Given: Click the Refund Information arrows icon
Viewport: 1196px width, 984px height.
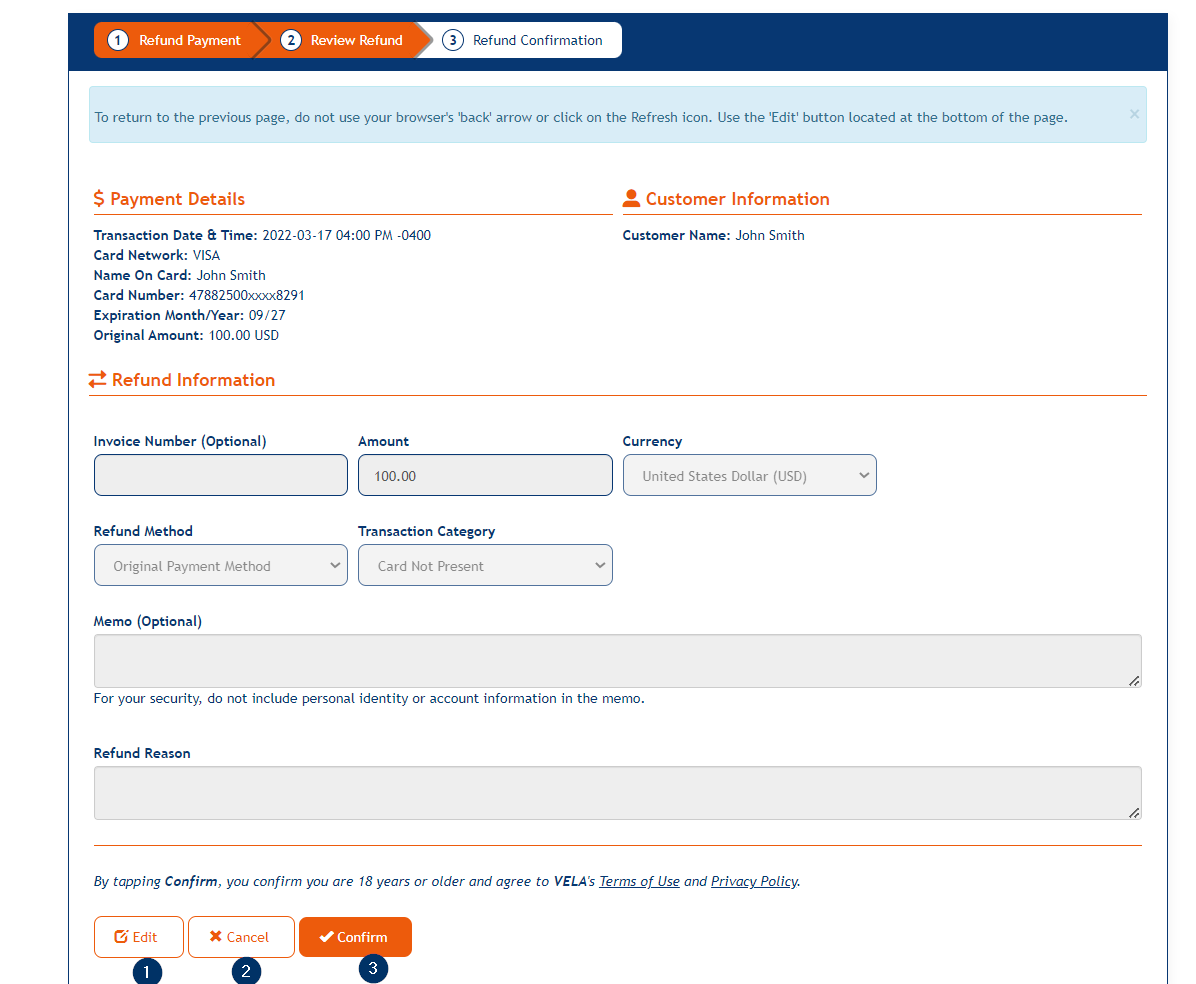Looking at the screenshot, I should pyautogui.click(x=98, y=380).
